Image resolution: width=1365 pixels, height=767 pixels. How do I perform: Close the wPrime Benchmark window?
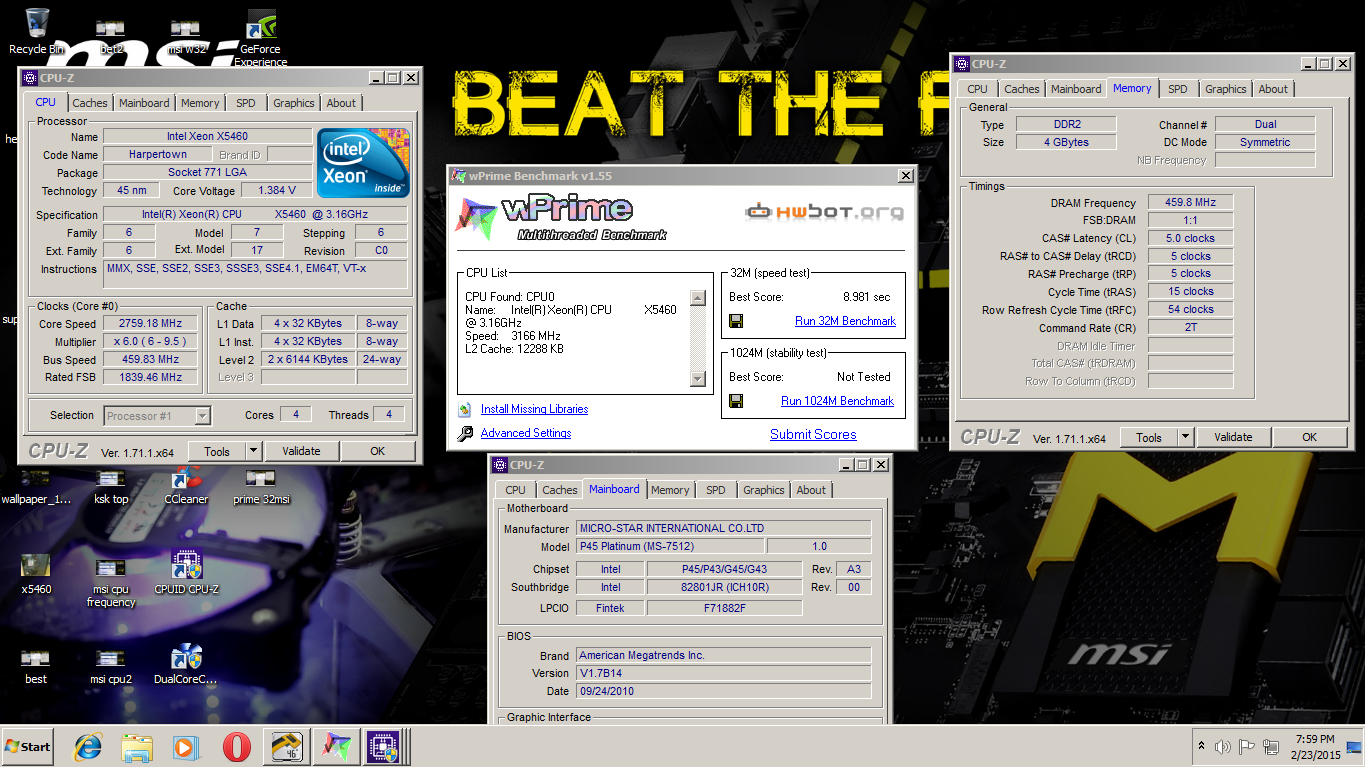(905, 176)
